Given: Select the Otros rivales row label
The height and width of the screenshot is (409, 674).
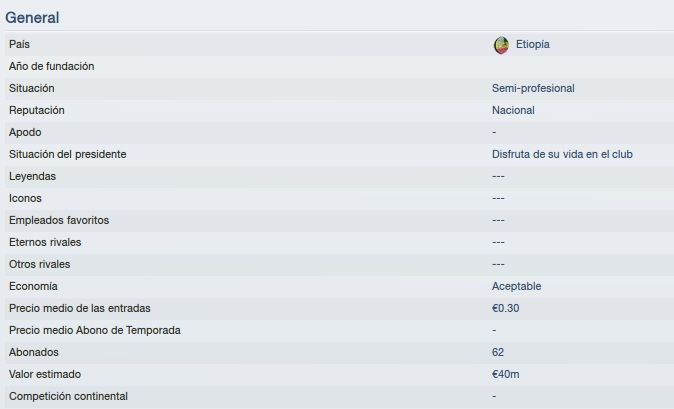Looking at the screenshot, I should point(40,264).
